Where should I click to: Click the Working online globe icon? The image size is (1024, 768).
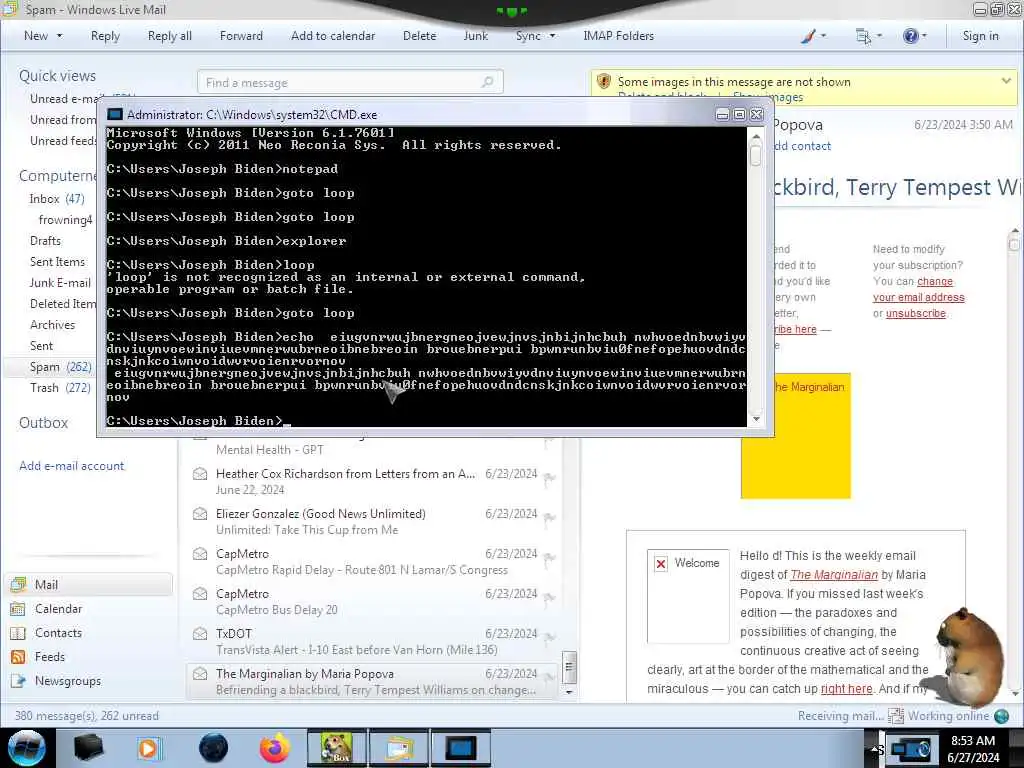point(1001,716)
